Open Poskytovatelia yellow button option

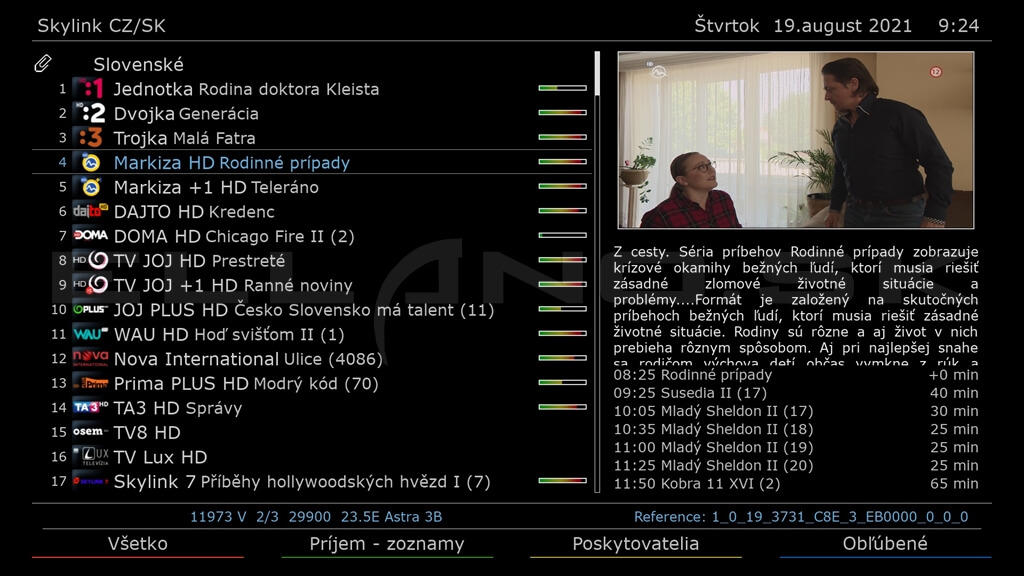pos(635,544)
